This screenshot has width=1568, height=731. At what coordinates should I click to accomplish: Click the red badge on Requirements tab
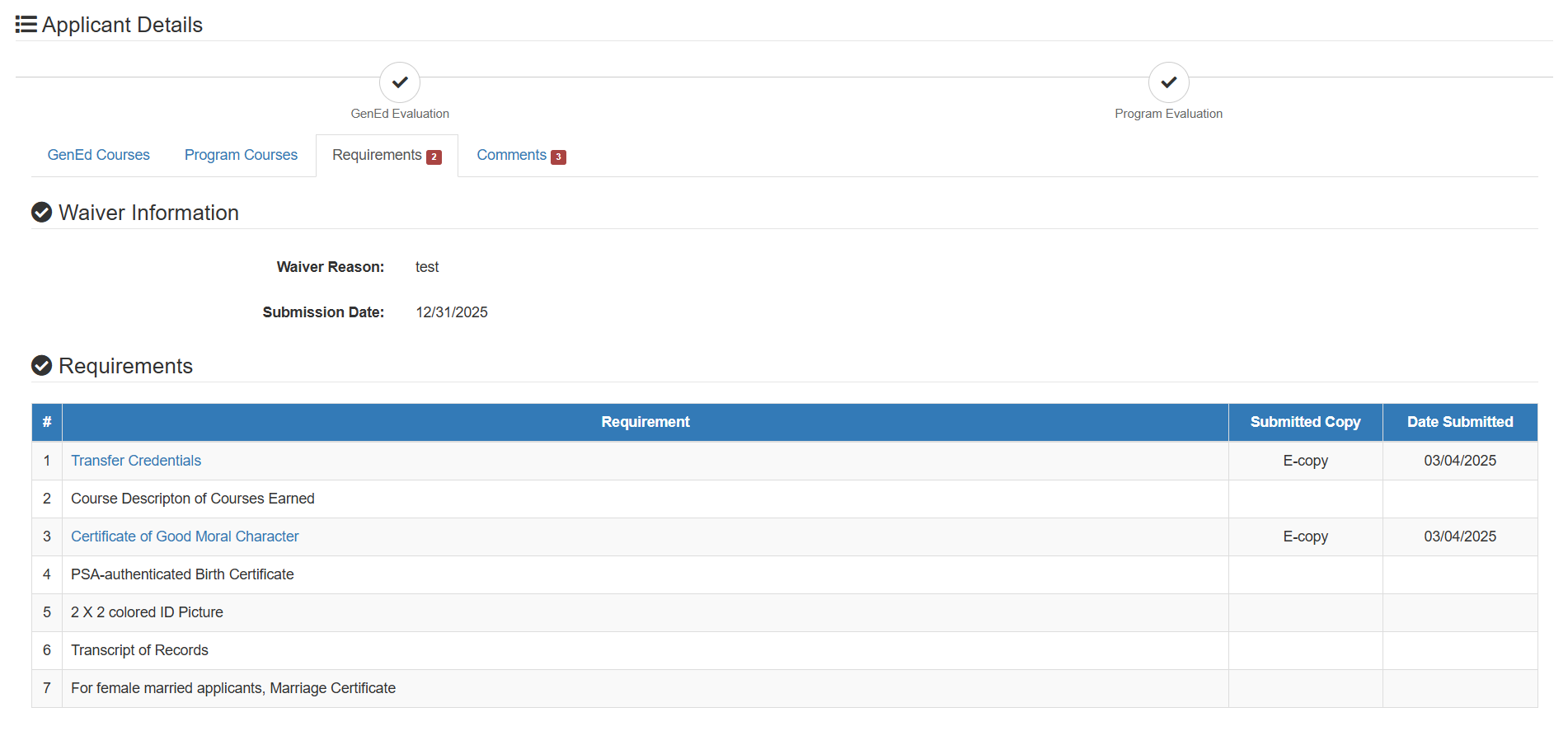434,157
